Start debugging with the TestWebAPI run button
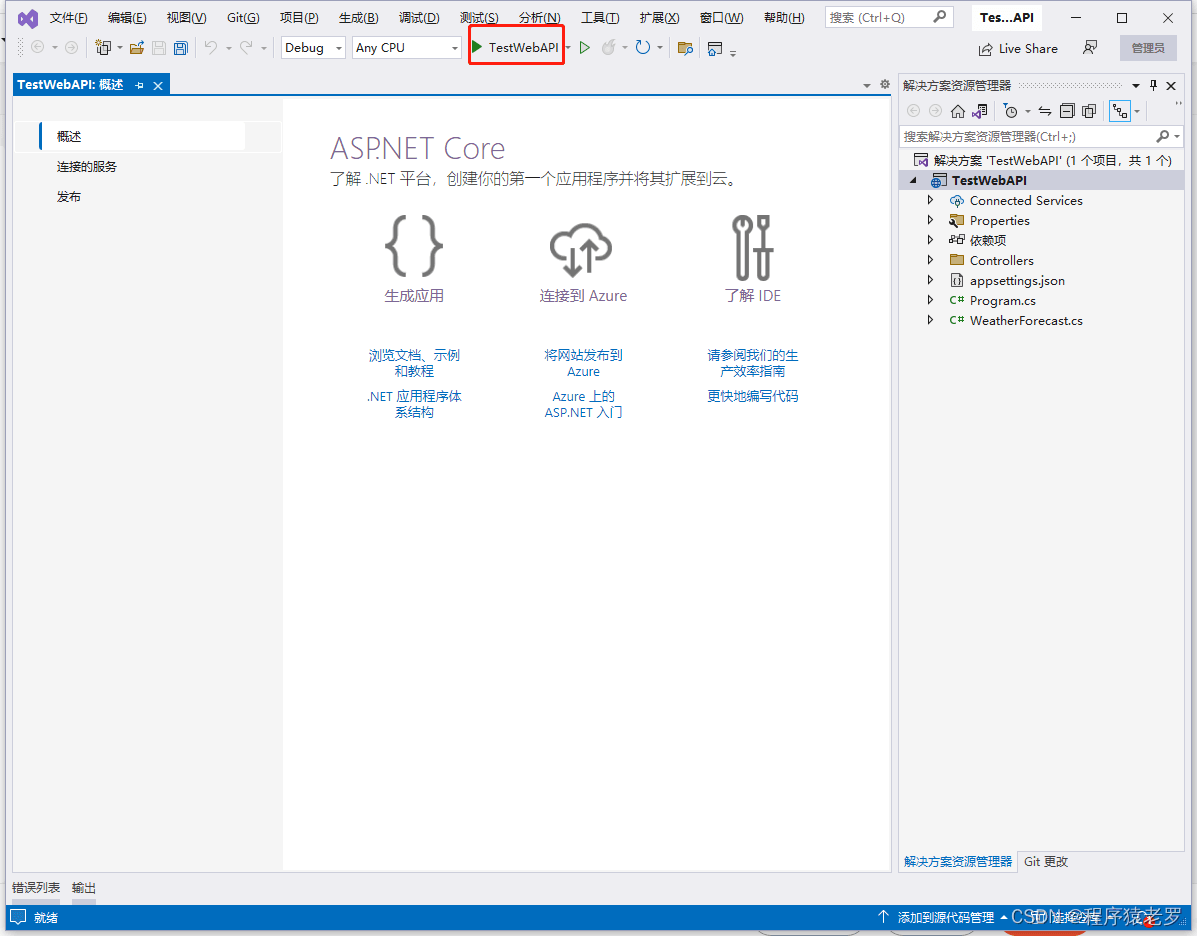The width and height of the screenshot is (1197, 936). [515, 47]
